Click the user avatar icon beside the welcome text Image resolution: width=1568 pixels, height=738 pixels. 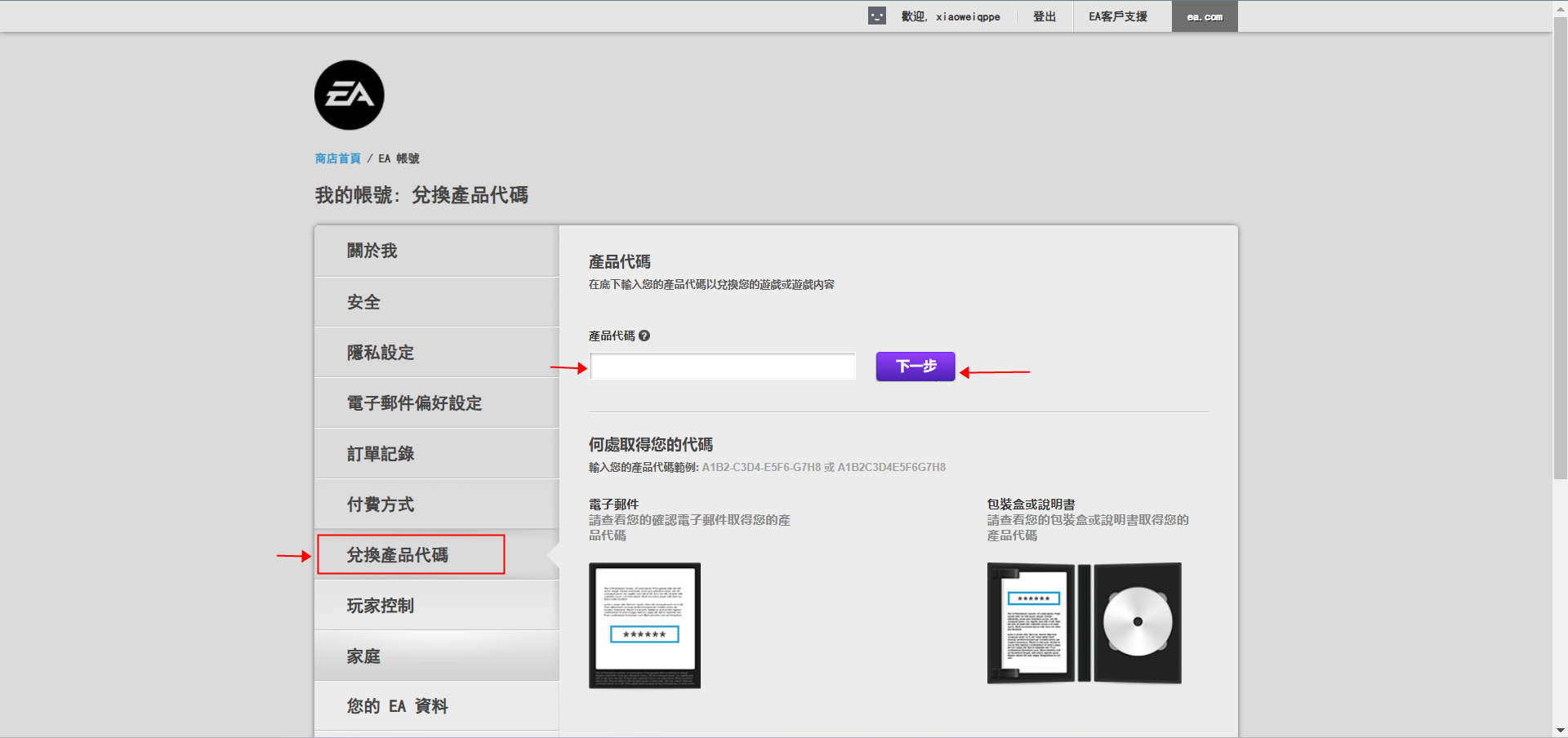click(876, 16)
